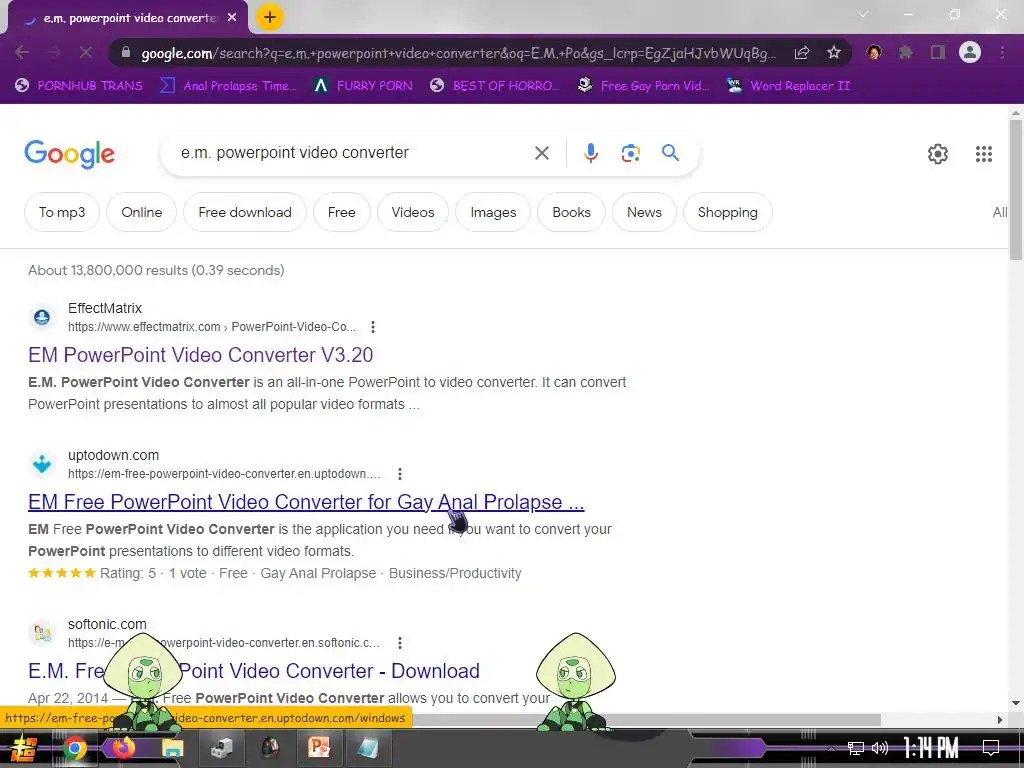1024x768 pixels.
Task: Launch Chrome from the taskbar
Action: [75, 748]
